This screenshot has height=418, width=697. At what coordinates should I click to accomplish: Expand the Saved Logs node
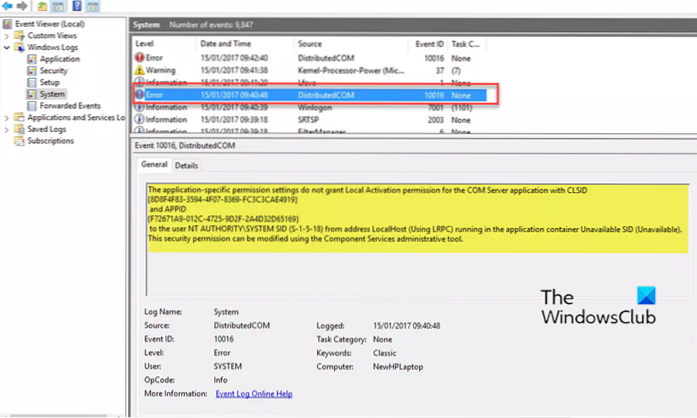5,129
